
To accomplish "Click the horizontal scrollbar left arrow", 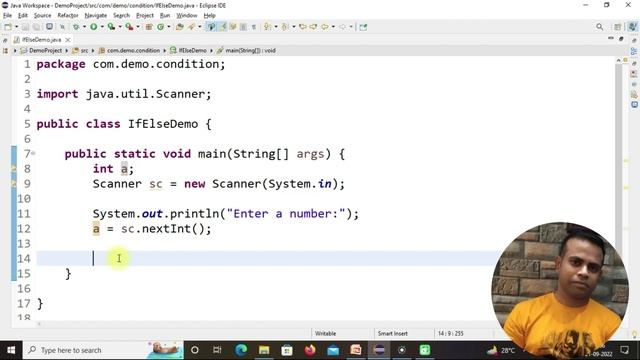I will (x=39, y=324).
